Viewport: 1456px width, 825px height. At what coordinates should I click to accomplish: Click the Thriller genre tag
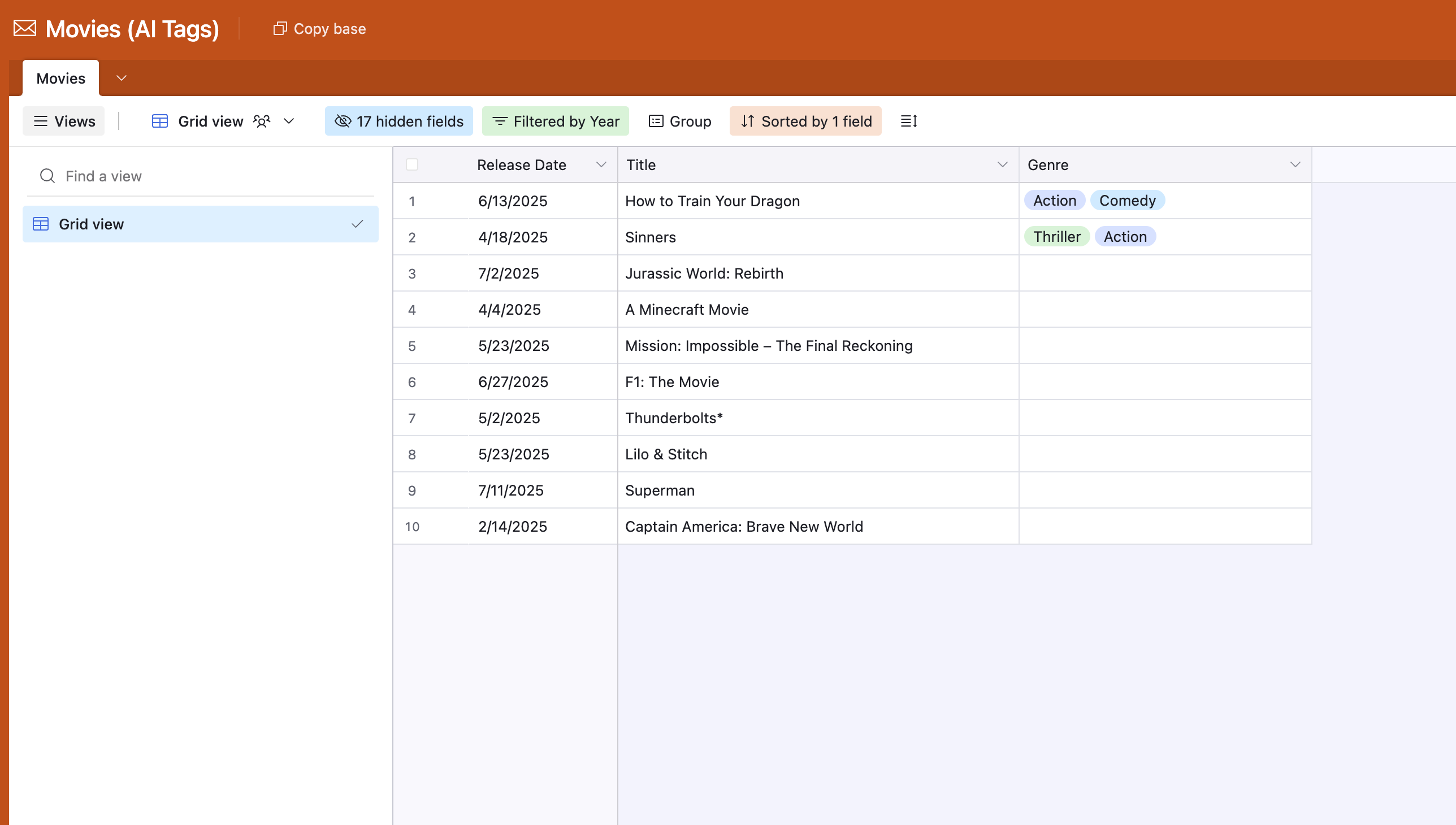click(x=1056, y=237)
